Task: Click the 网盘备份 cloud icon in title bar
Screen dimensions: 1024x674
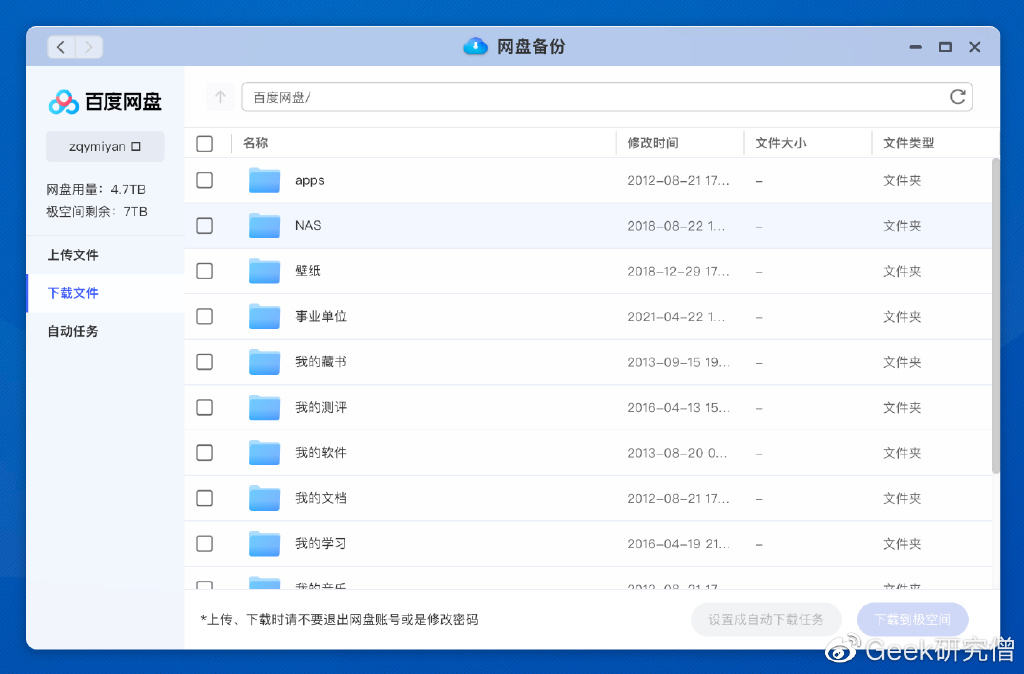Action: tap(475, 46)
